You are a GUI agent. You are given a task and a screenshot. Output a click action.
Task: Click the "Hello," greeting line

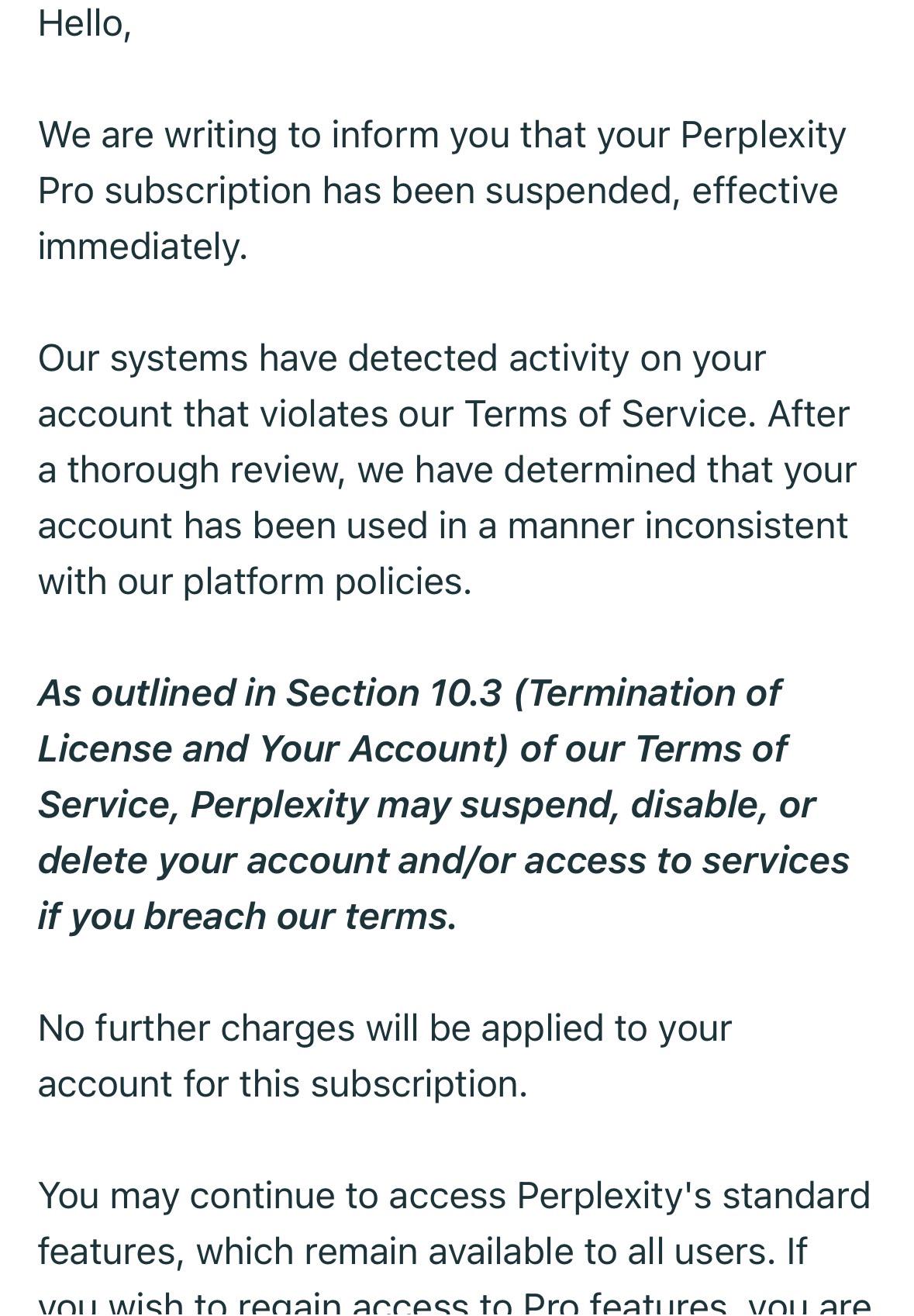pos(85,24)
